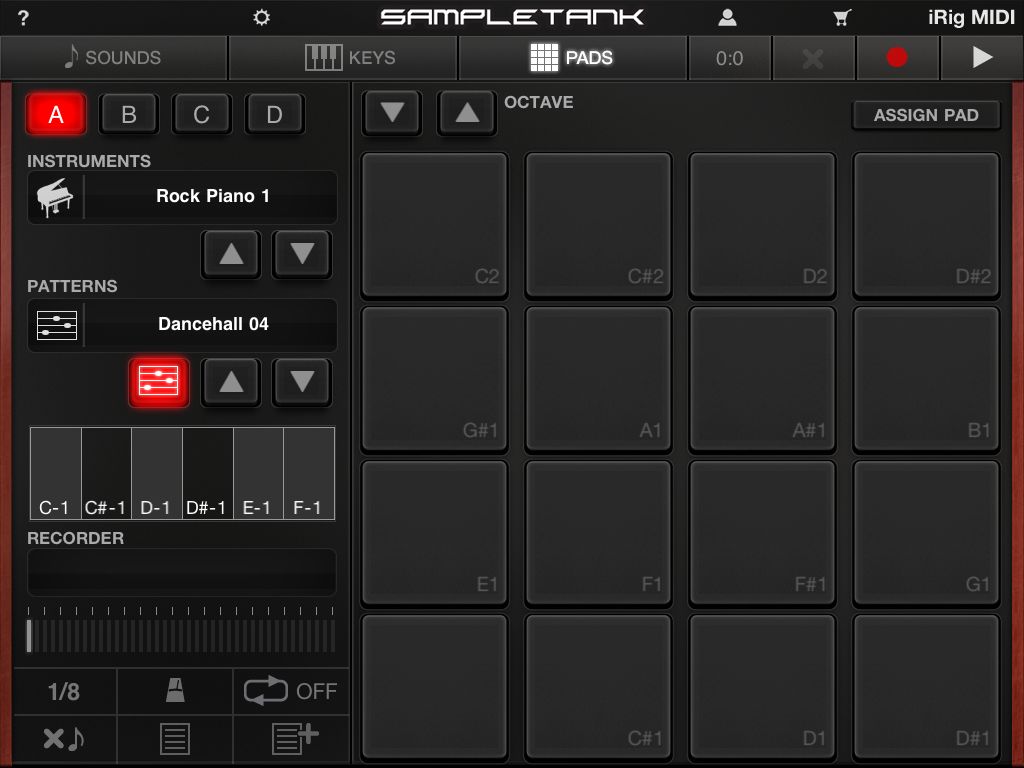Switch to the SOUNDS tab
Image resolution: width=1024 pixels, height=768 pixels.
pos(114,57)
